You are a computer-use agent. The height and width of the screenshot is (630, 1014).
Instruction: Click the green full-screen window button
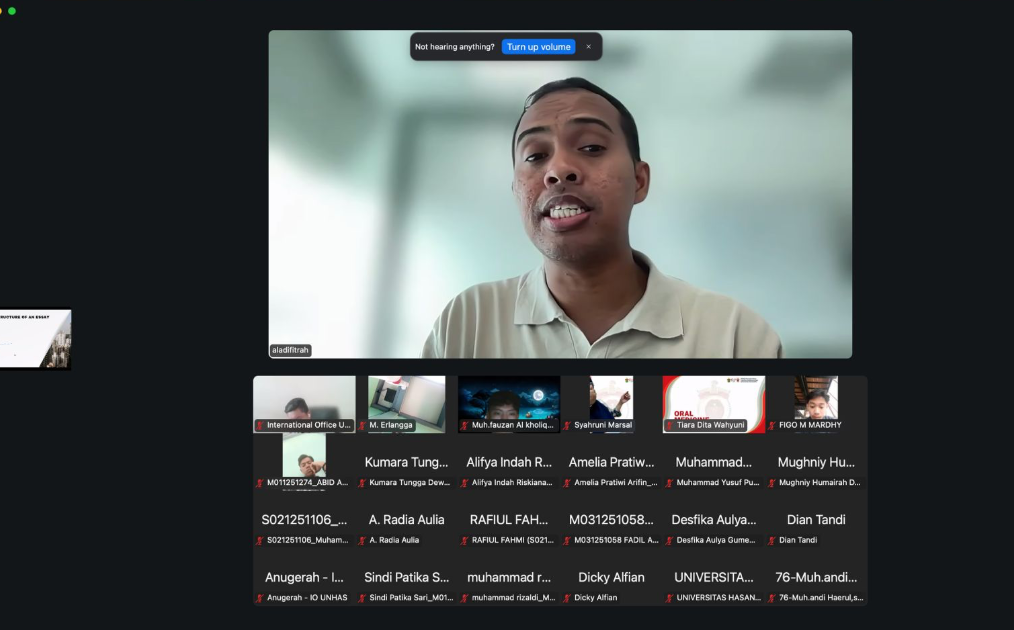12,11
